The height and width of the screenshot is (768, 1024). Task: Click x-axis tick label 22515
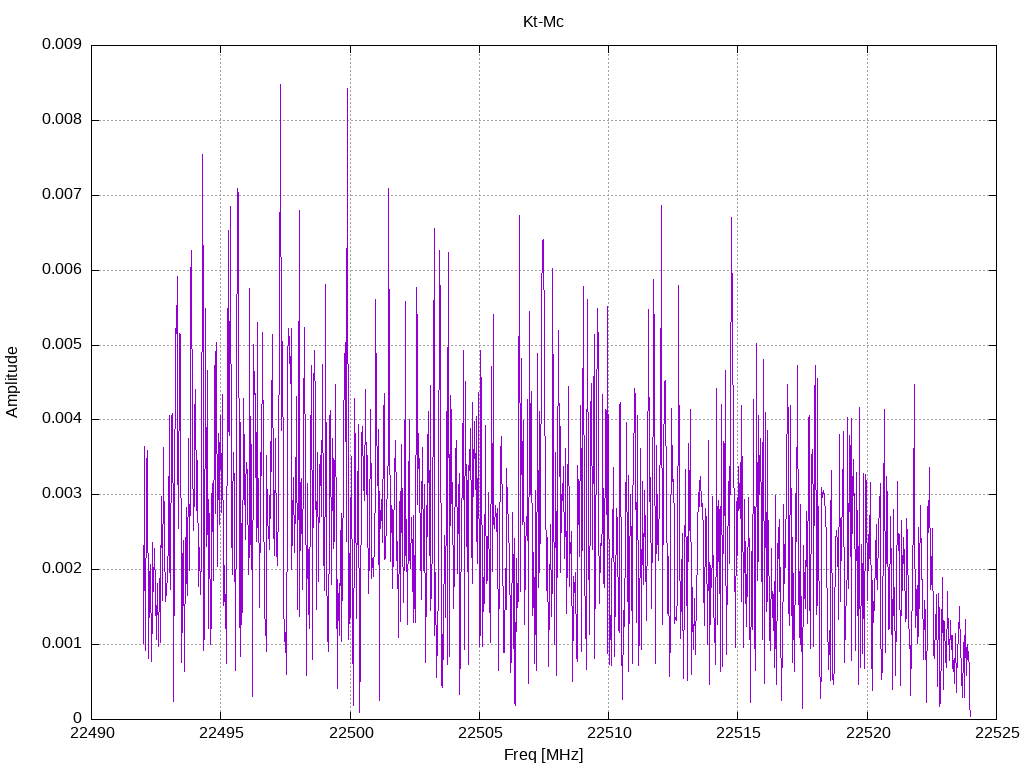click(738, 733)
